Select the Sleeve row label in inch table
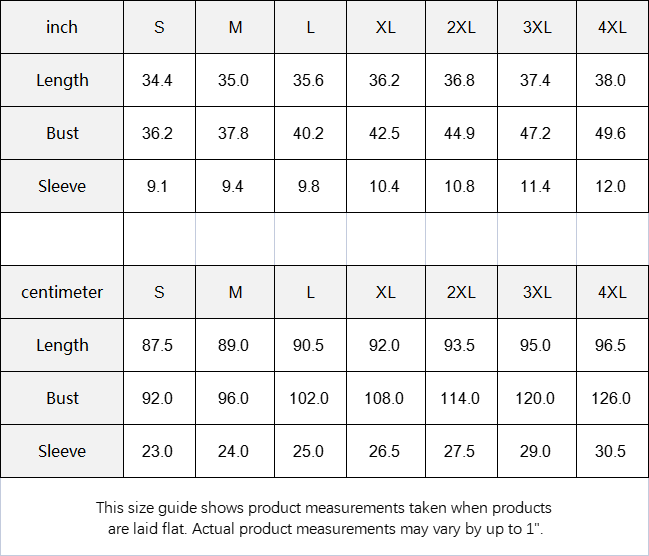Image resolution: width=649 pixels, height=556 pixels. click(x=62, y=186)
